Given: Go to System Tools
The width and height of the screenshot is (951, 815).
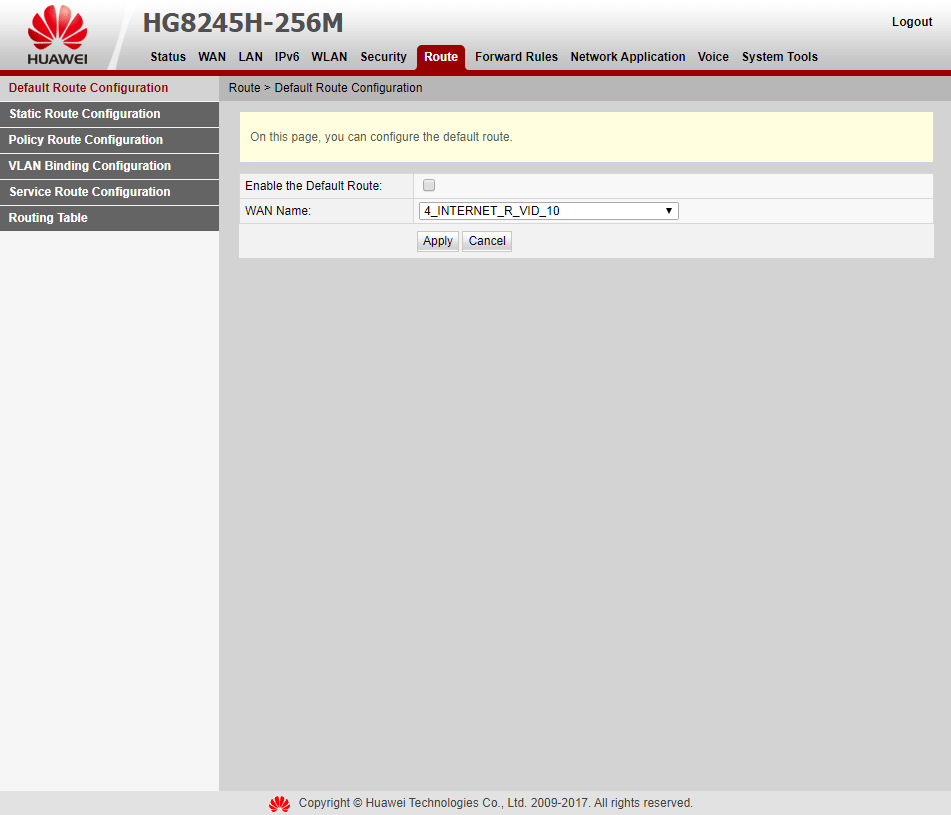Looking at the screenshot, I should (x=779, y=57).
